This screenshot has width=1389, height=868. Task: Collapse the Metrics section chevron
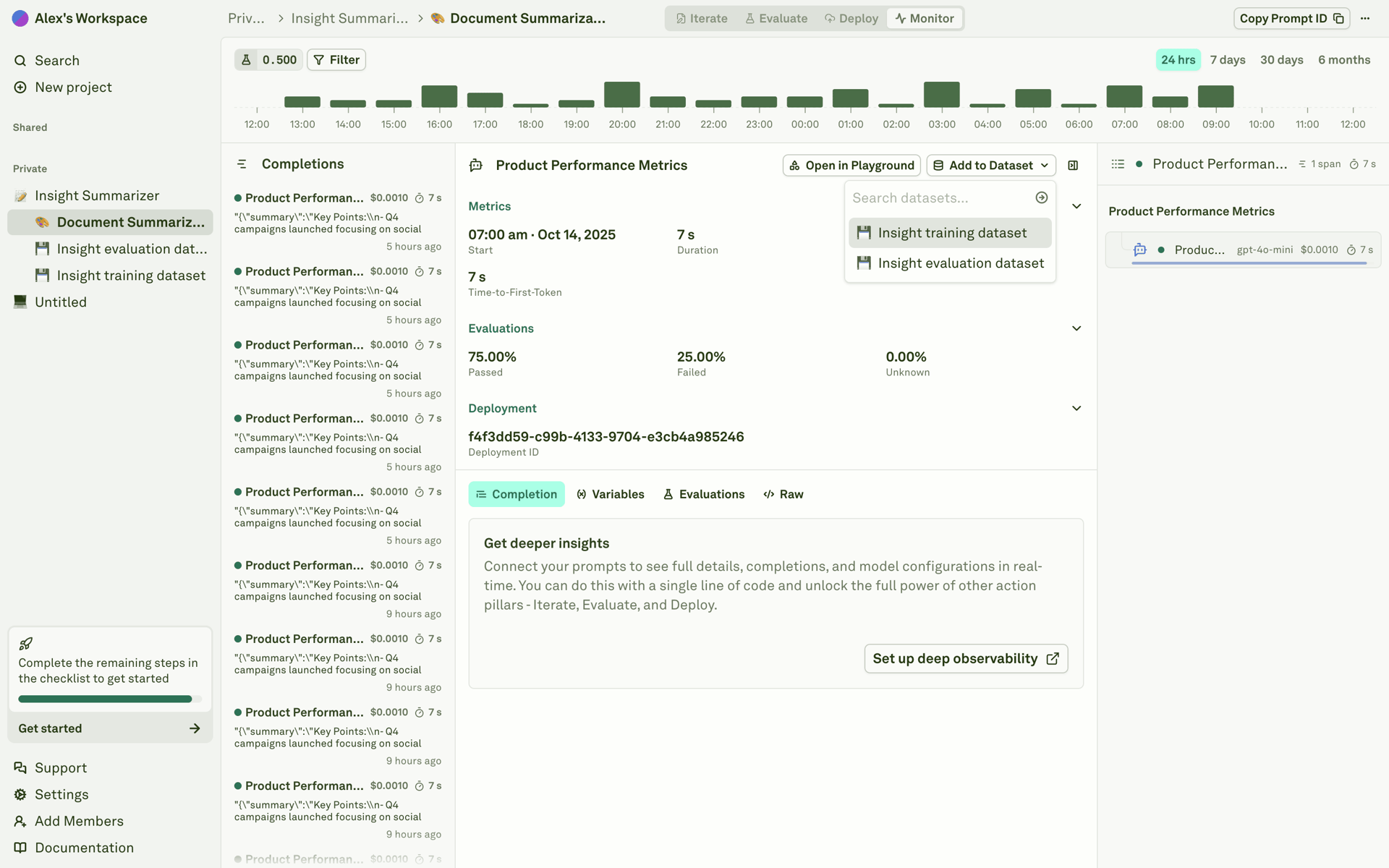pyautogui.click(x=1076, y=207)
